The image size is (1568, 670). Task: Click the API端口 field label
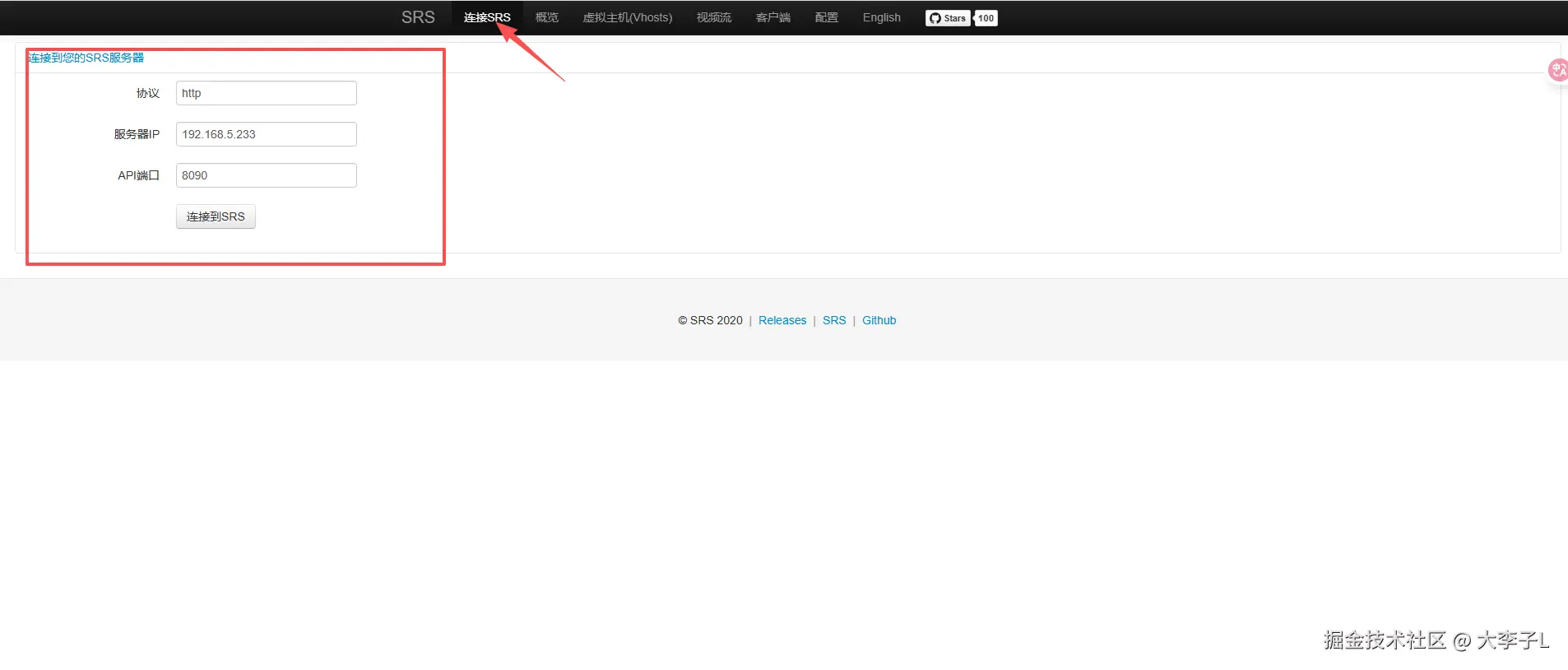138,175
